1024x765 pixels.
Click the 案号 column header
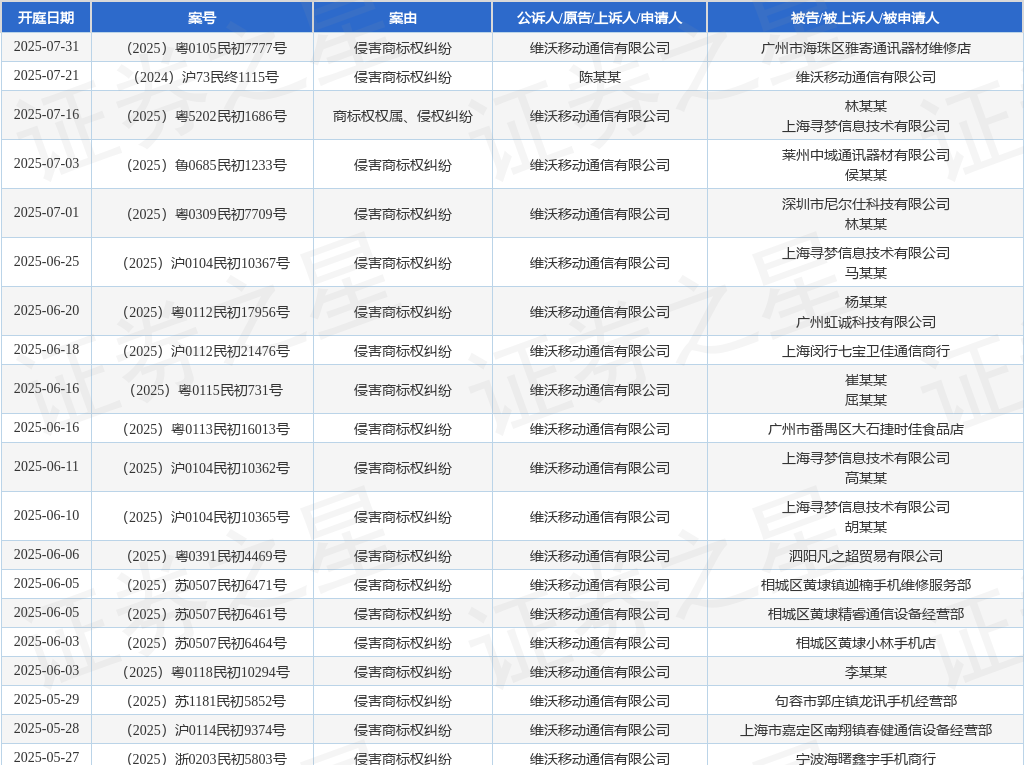tap(202, 18)
